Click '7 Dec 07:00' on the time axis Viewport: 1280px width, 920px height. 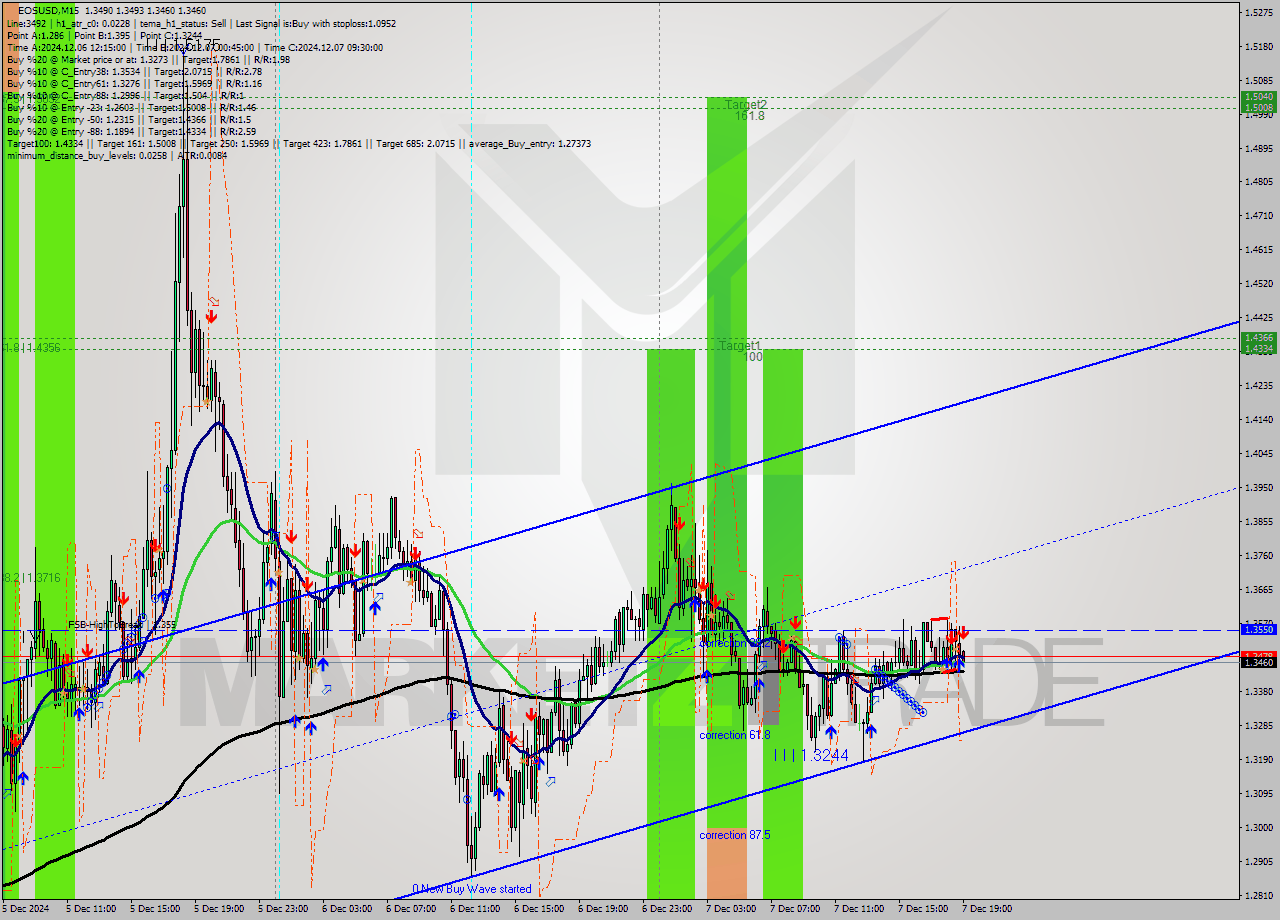pyautogui.click(x=795, y=909)
